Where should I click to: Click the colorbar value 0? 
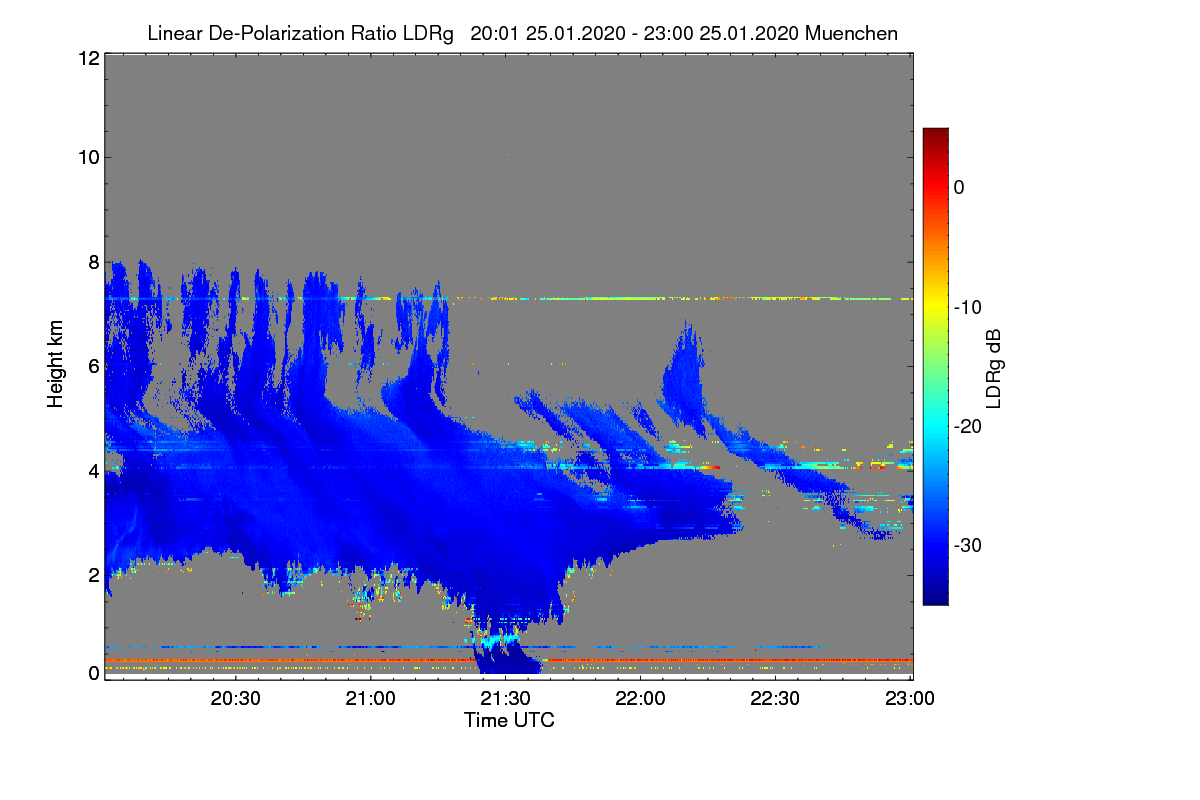tap(959, 187)
